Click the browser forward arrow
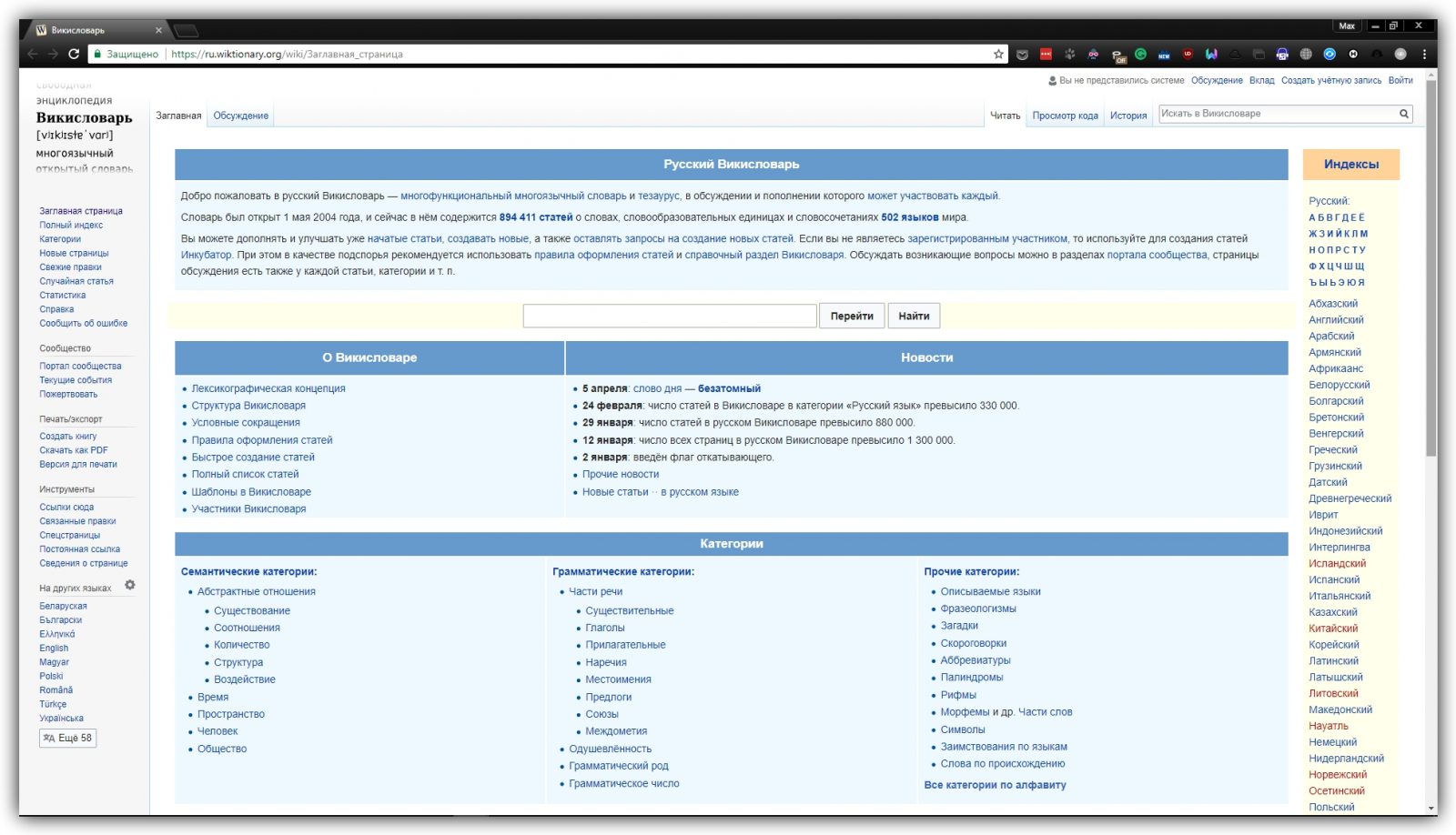The image size is (1456, 835). 53,54
